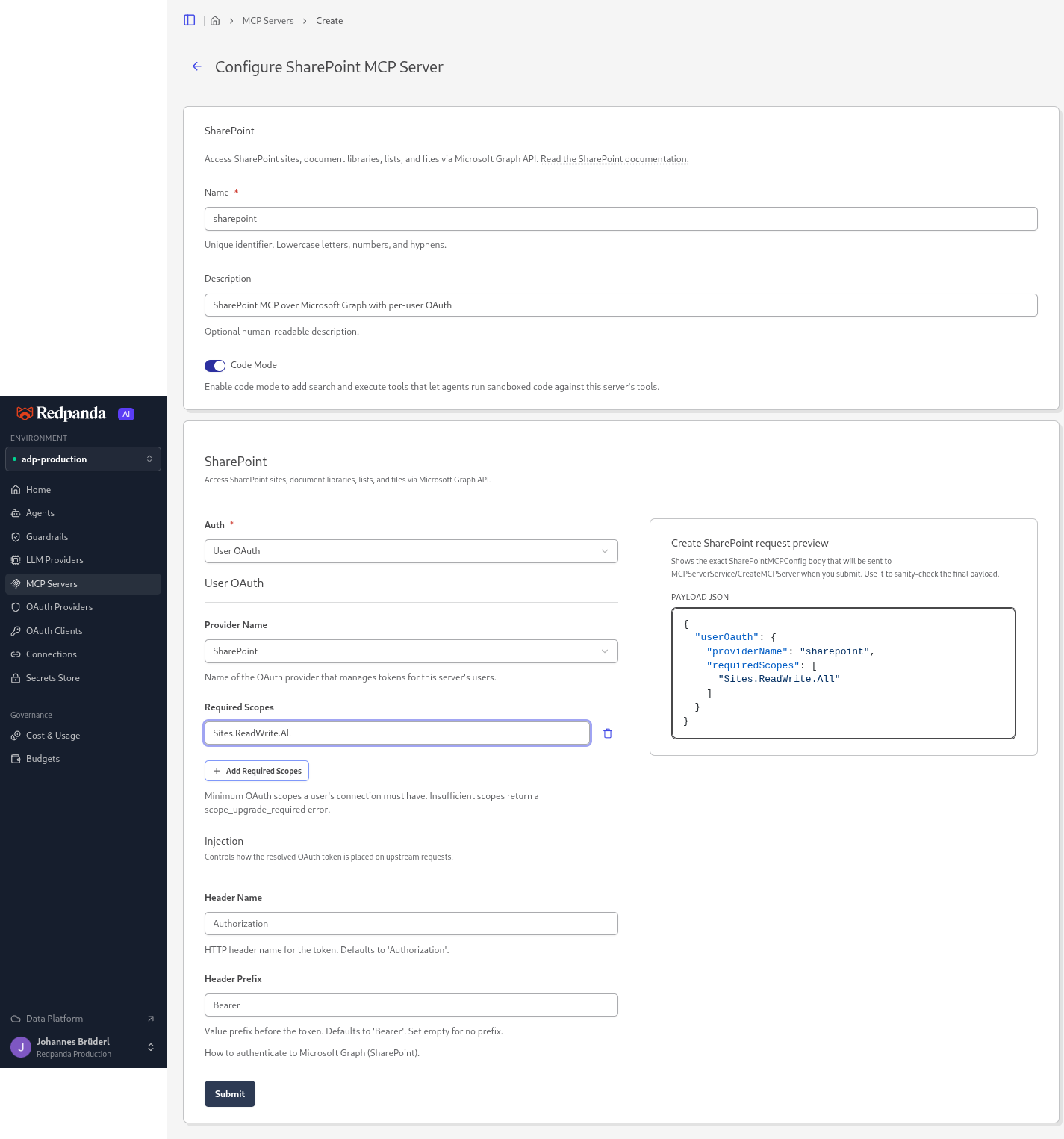The image size is (1064, 1139).
Task: Click the Description input field
Action: point(621,305)
